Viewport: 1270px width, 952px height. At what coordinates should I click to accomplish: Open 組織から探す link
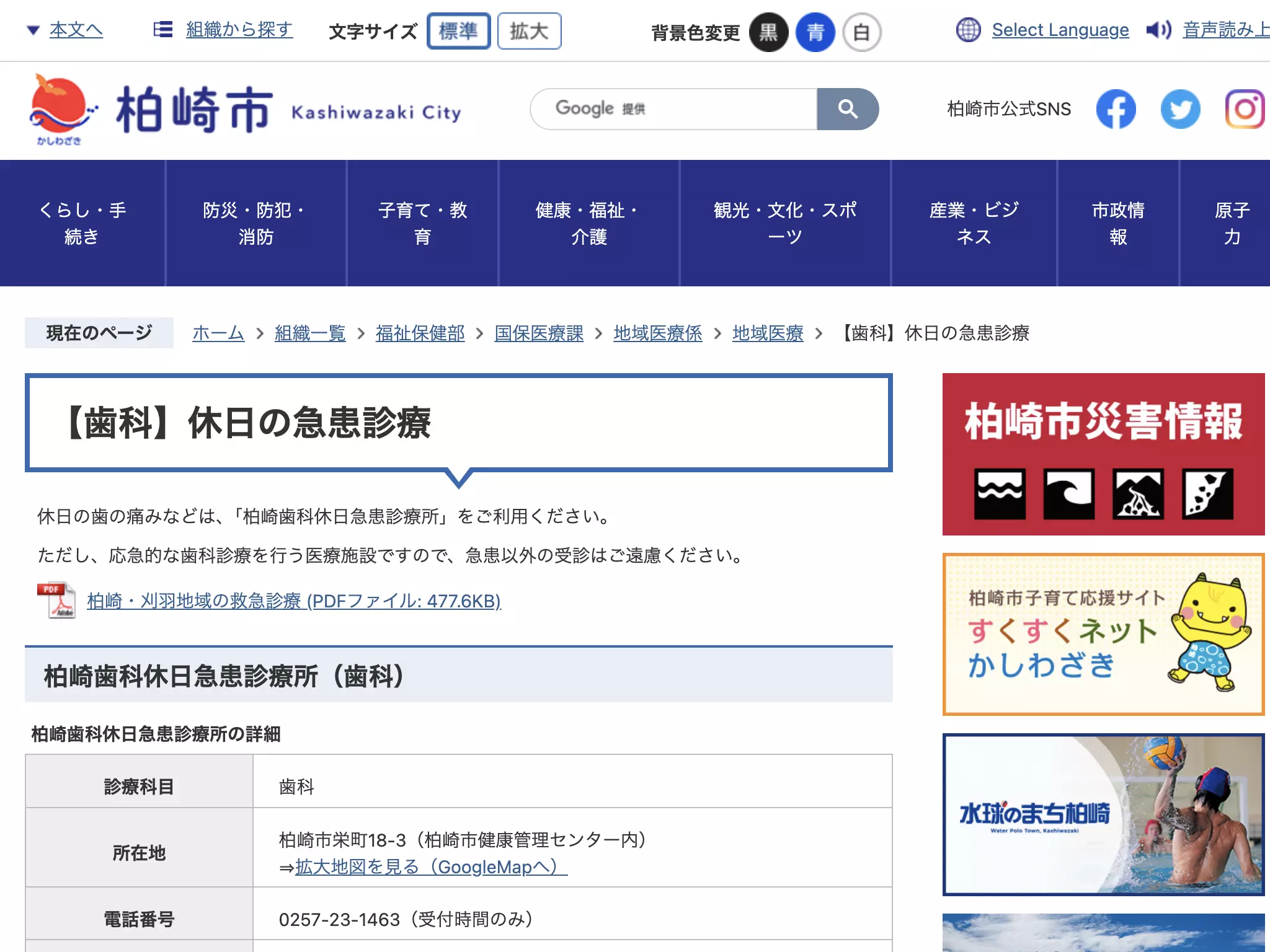(x=239, y=29)
